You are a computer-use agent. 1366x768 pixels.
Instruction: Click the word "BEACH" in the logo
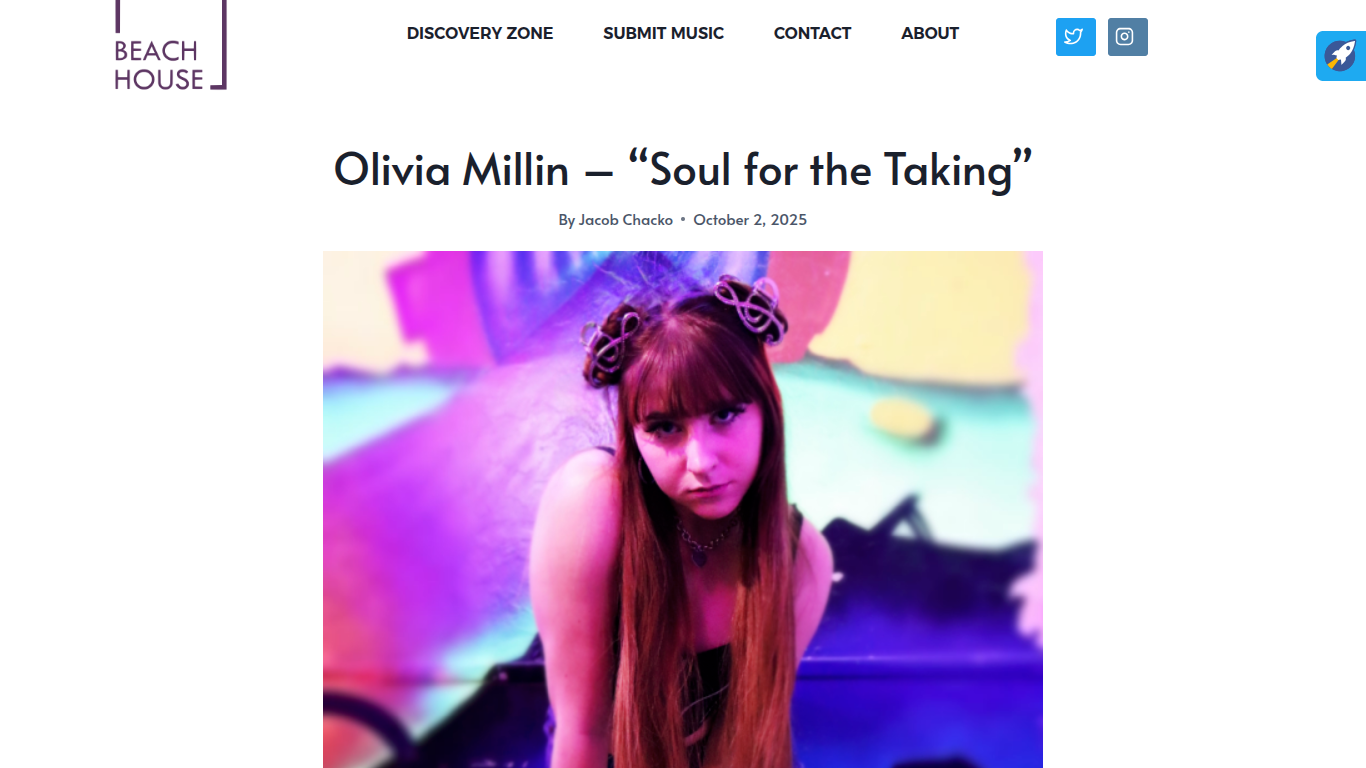pyautogui.click(x=156, y=51)
